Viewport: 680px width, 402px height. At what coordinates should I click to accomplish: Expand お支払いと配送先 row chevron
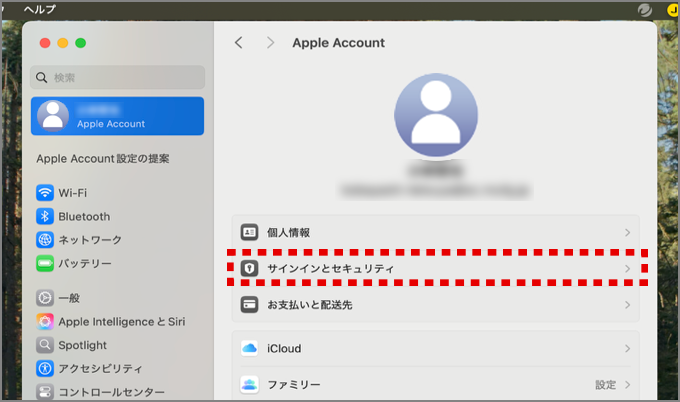pyautogui.click(x=627, y=304)
